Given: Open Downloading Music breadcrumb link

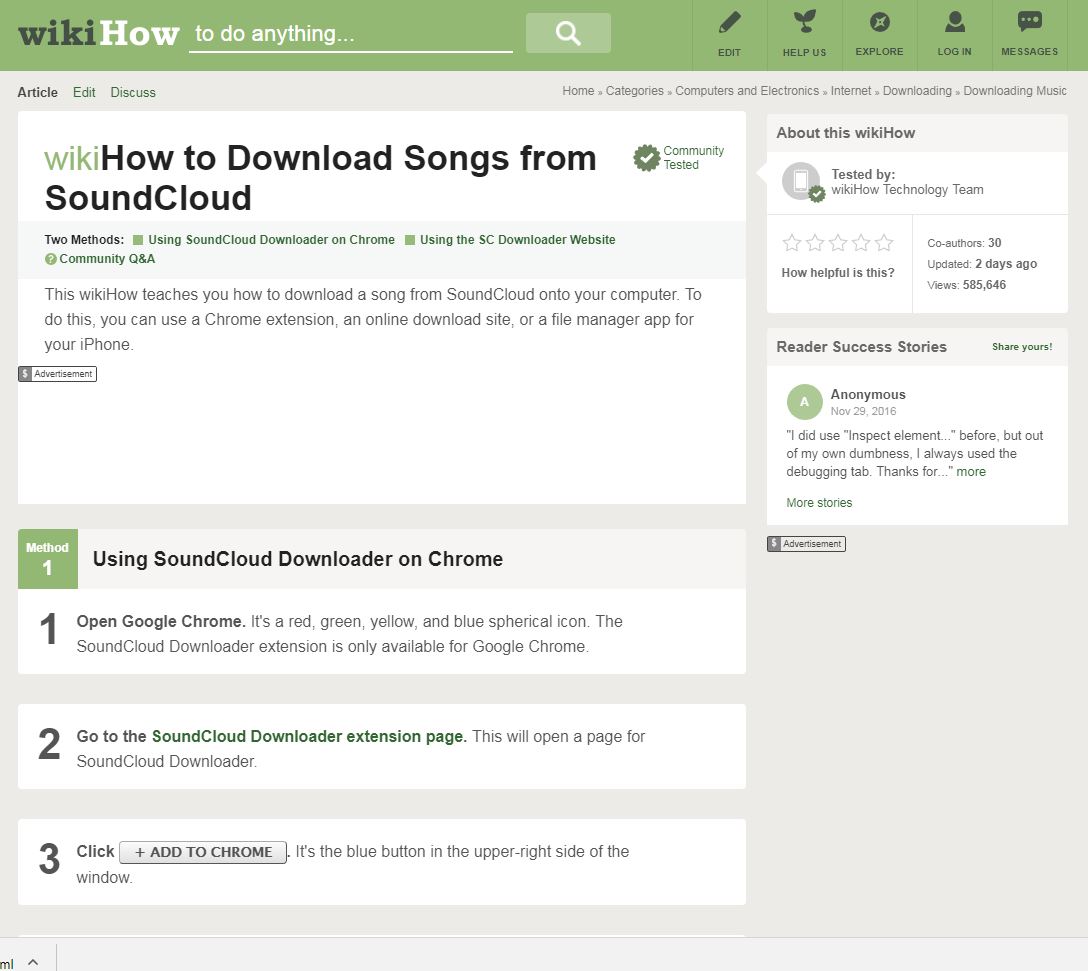Looking at the screenshot, I should pyautogui.click(x=1014, y=91).
